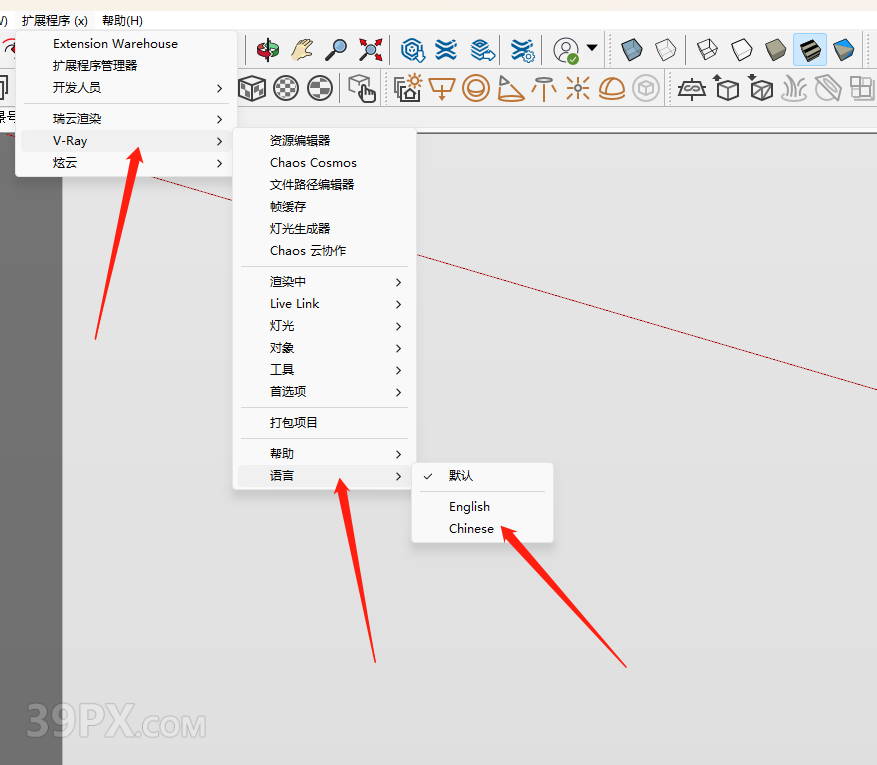
Task: Expand the 炫云 submenu
Action: tap(126, 163)
